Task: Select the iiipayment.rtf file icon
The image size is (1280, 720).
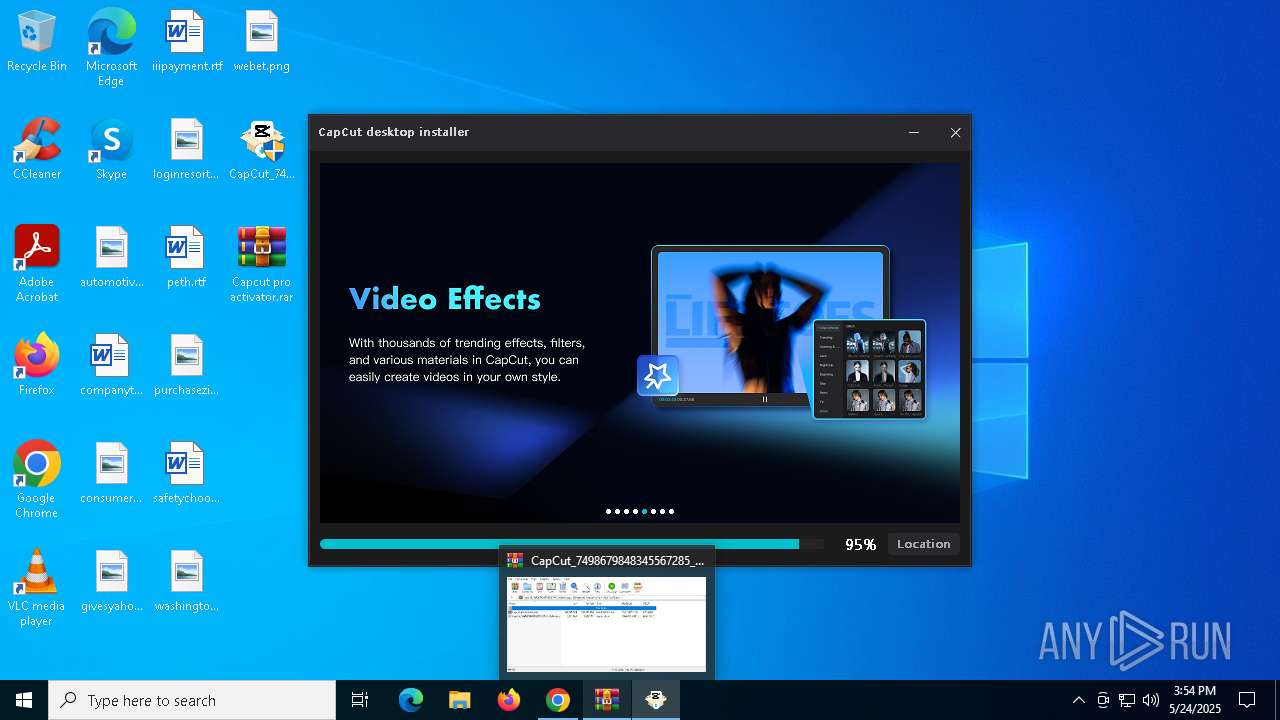Action: [x=187, y=42]
